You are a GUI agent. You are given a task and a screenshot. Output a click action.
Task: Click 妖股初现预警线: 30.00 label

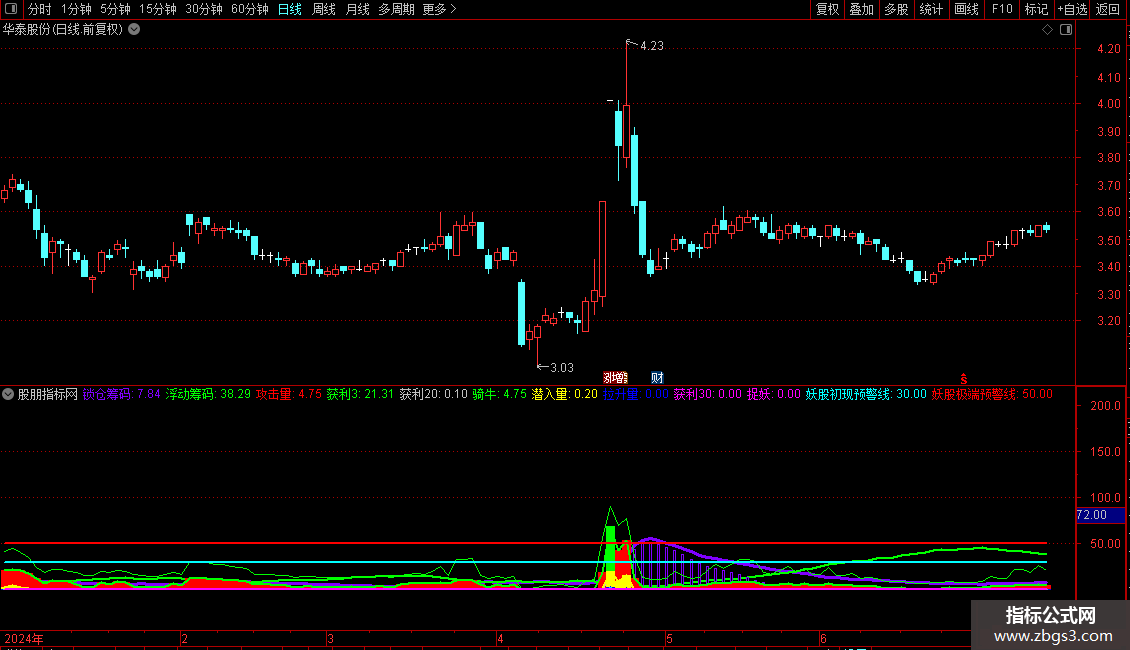(x=866, y=394)
